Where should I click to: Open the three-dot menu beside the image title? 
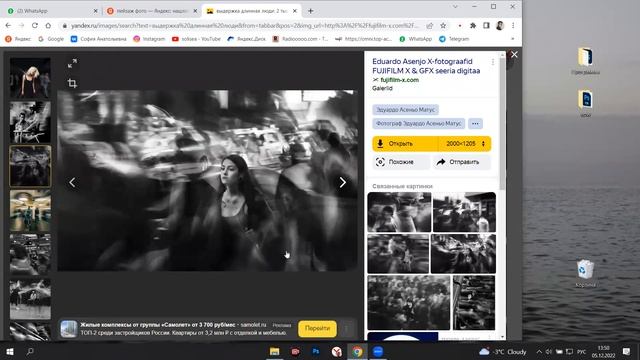coord(493,62)
